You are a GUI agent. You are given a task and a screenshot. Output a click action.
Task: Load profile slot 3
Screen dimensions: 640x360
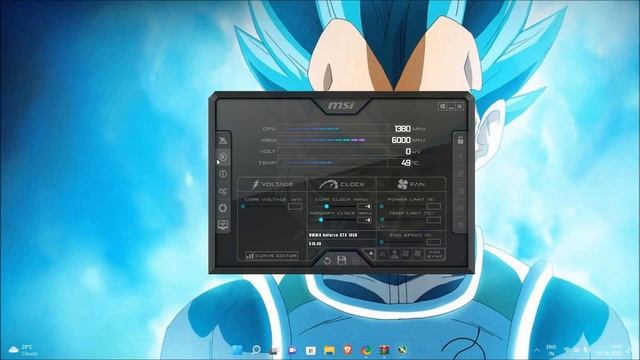[x=460, y=191]
